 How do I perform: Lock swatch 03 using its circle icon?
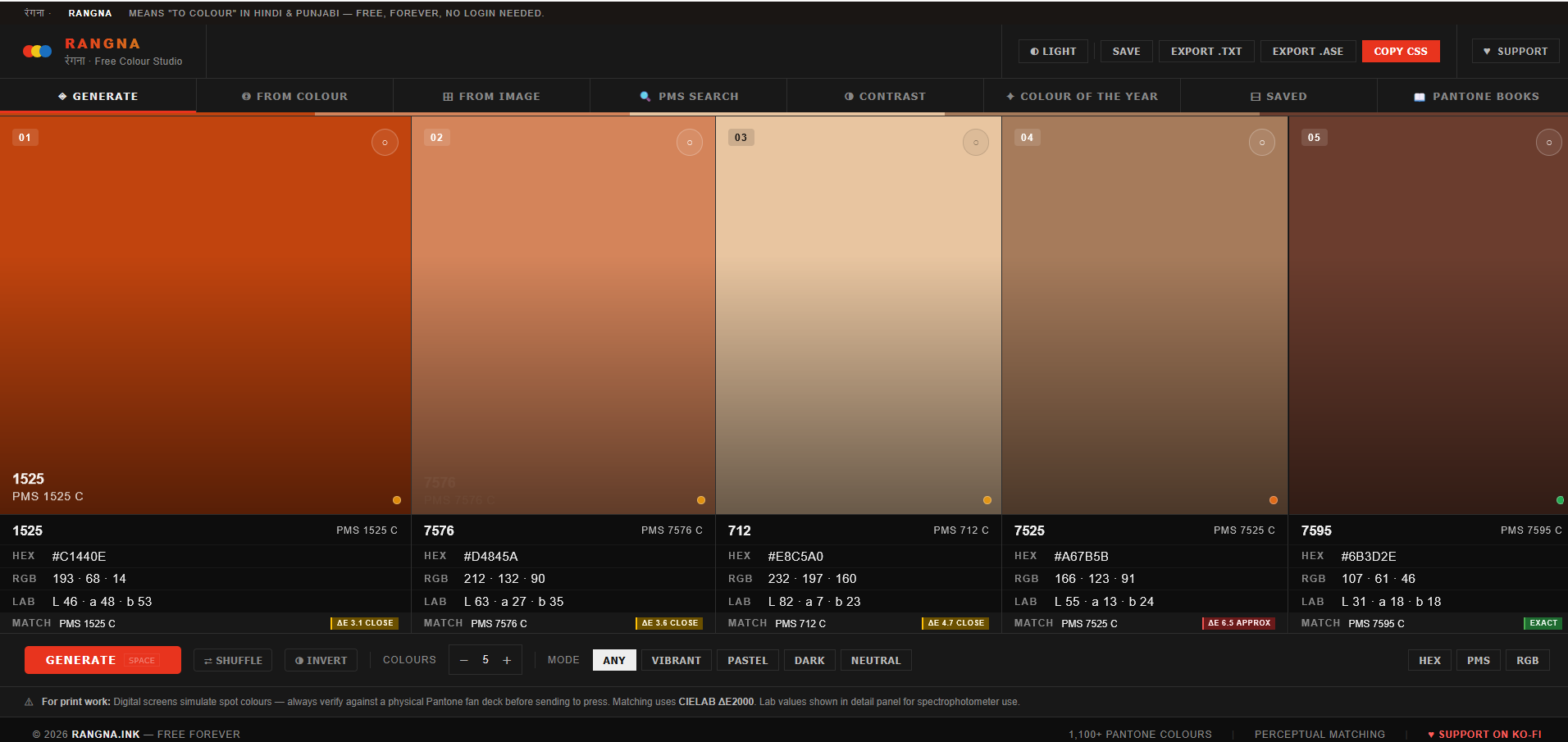coord(975,143)
